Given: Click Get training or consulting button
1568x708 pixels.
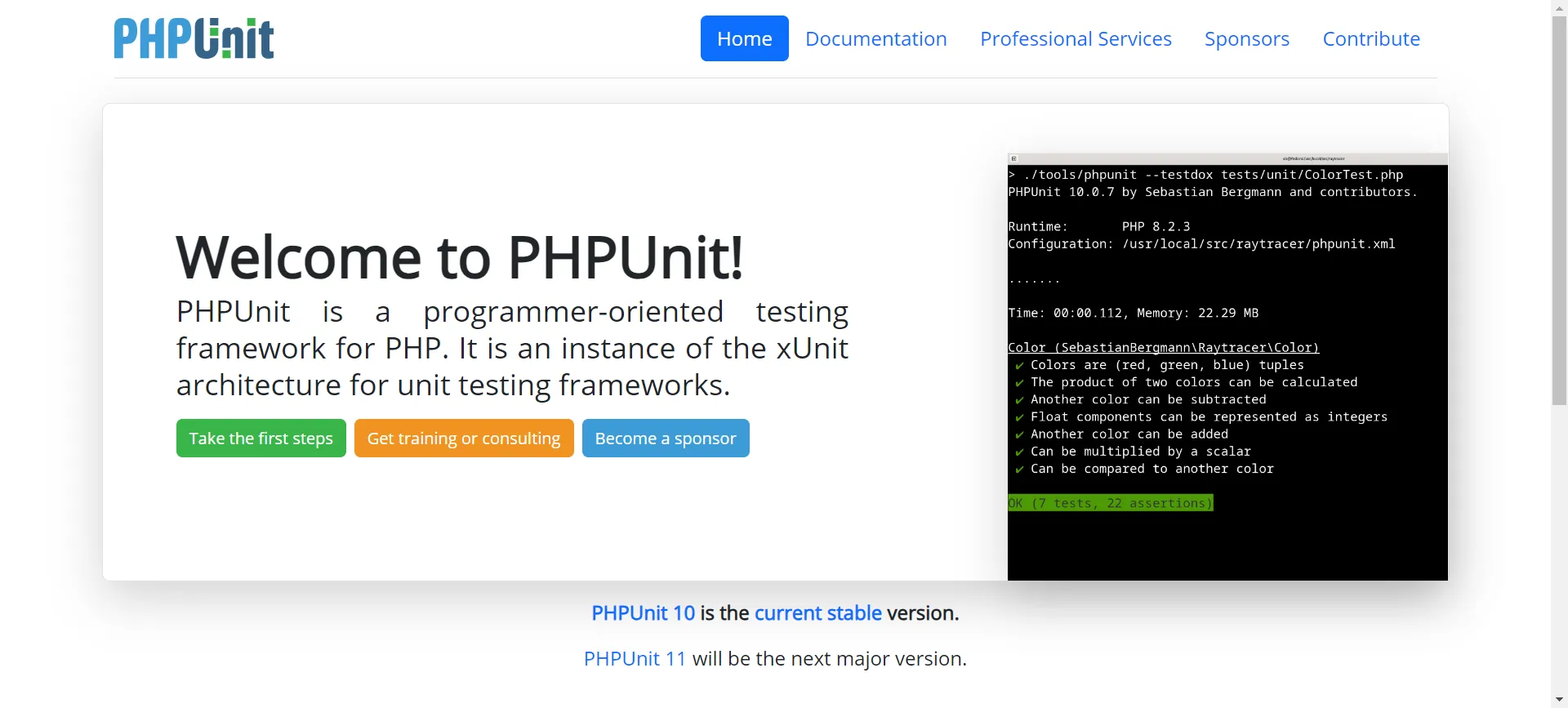Looking at the screenshot, I should click(x=463, y=439).
